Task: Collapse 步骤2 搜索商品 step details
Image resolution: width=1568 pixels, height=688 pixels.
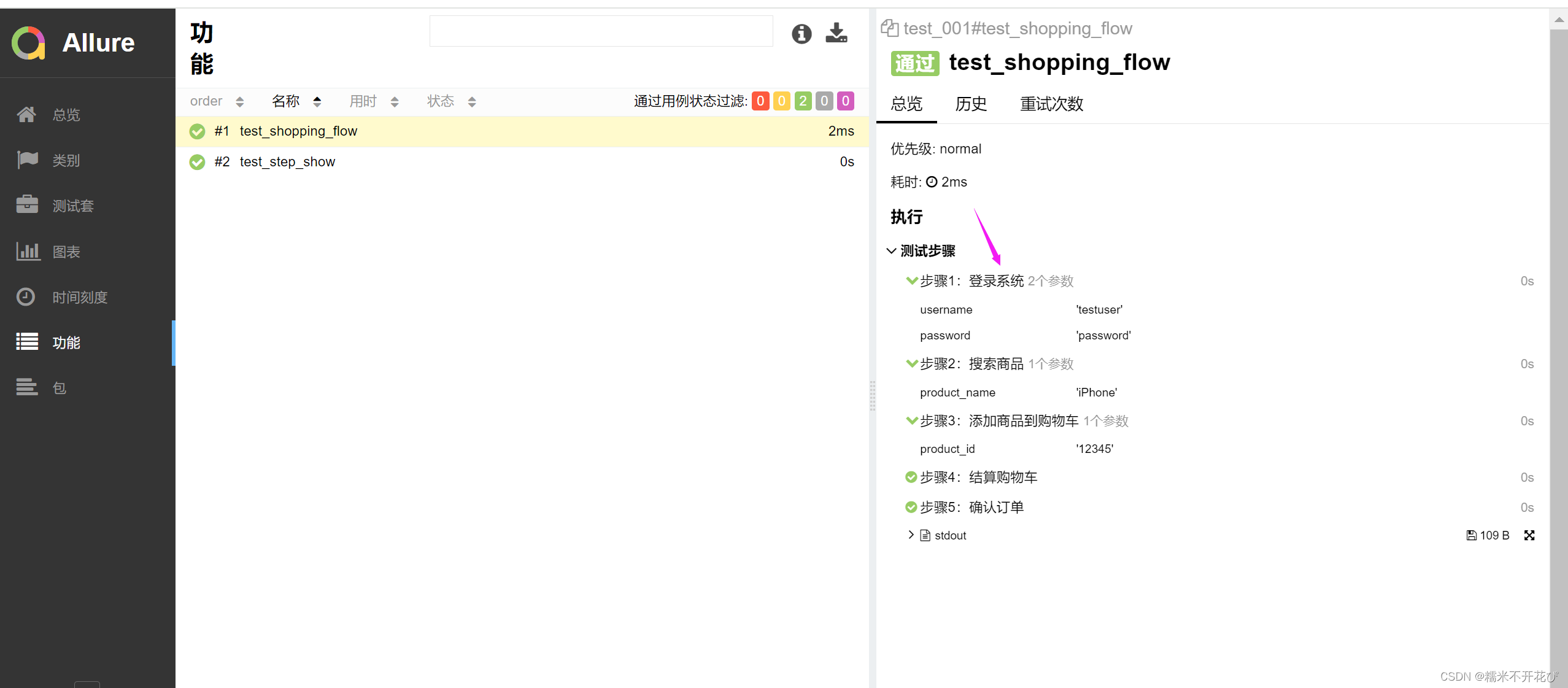Action: (x=911, y=363)
